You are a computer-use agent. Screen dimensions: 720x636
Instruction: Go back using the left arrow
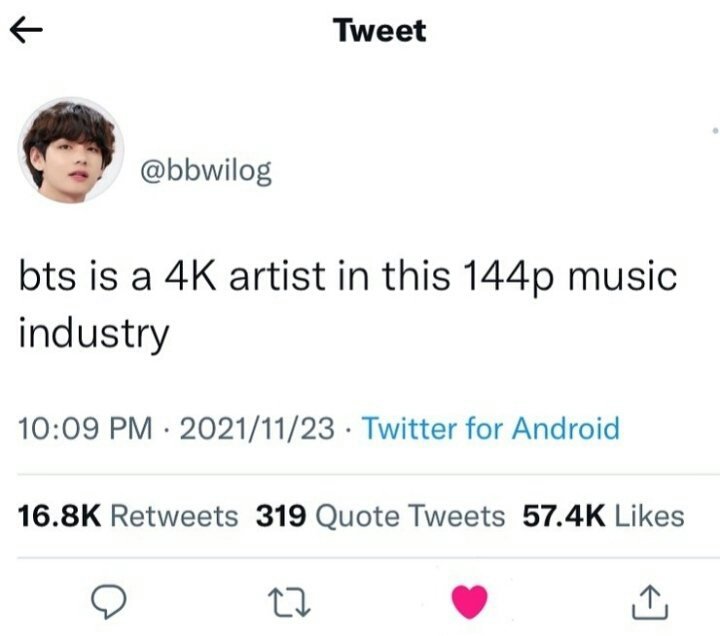click(26, 30)
